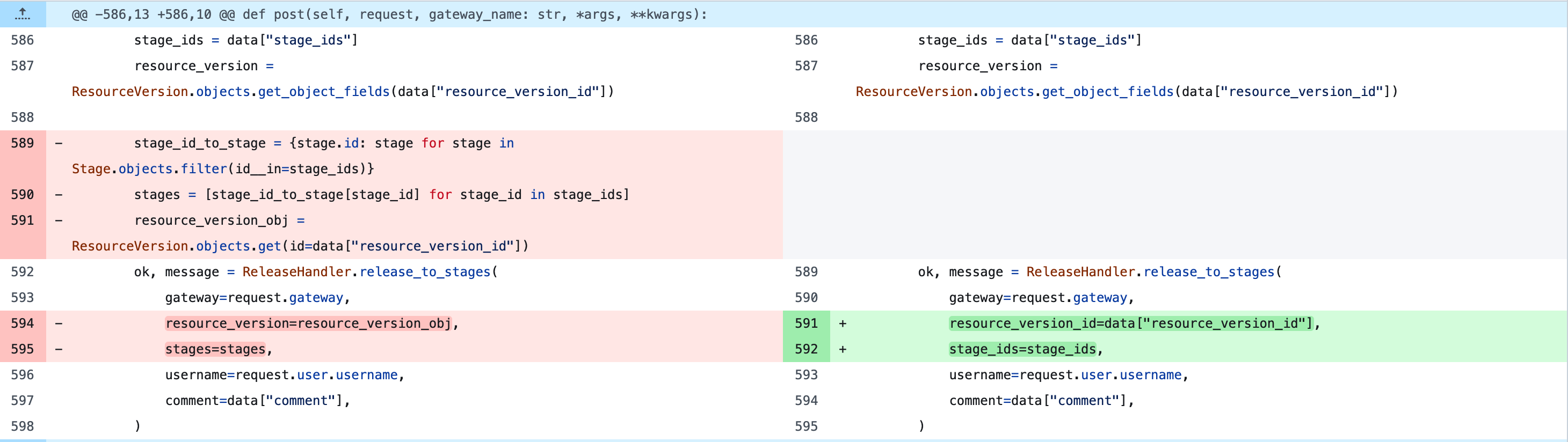The image size is (1568, 442).
Task: Click the hunk header for def post
Action: click(389, 14)
